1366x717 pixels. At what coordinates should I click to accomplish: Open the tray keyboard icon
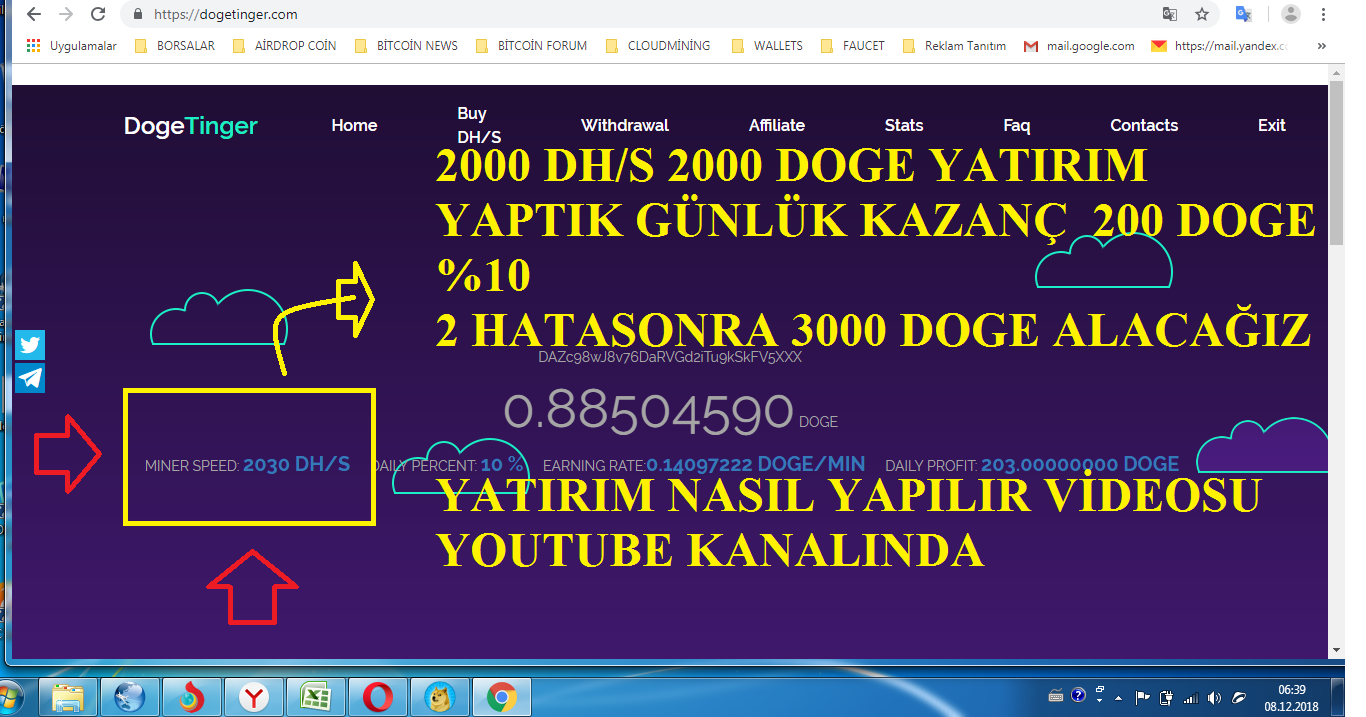pyautogui.click(x=1056, y=696)
